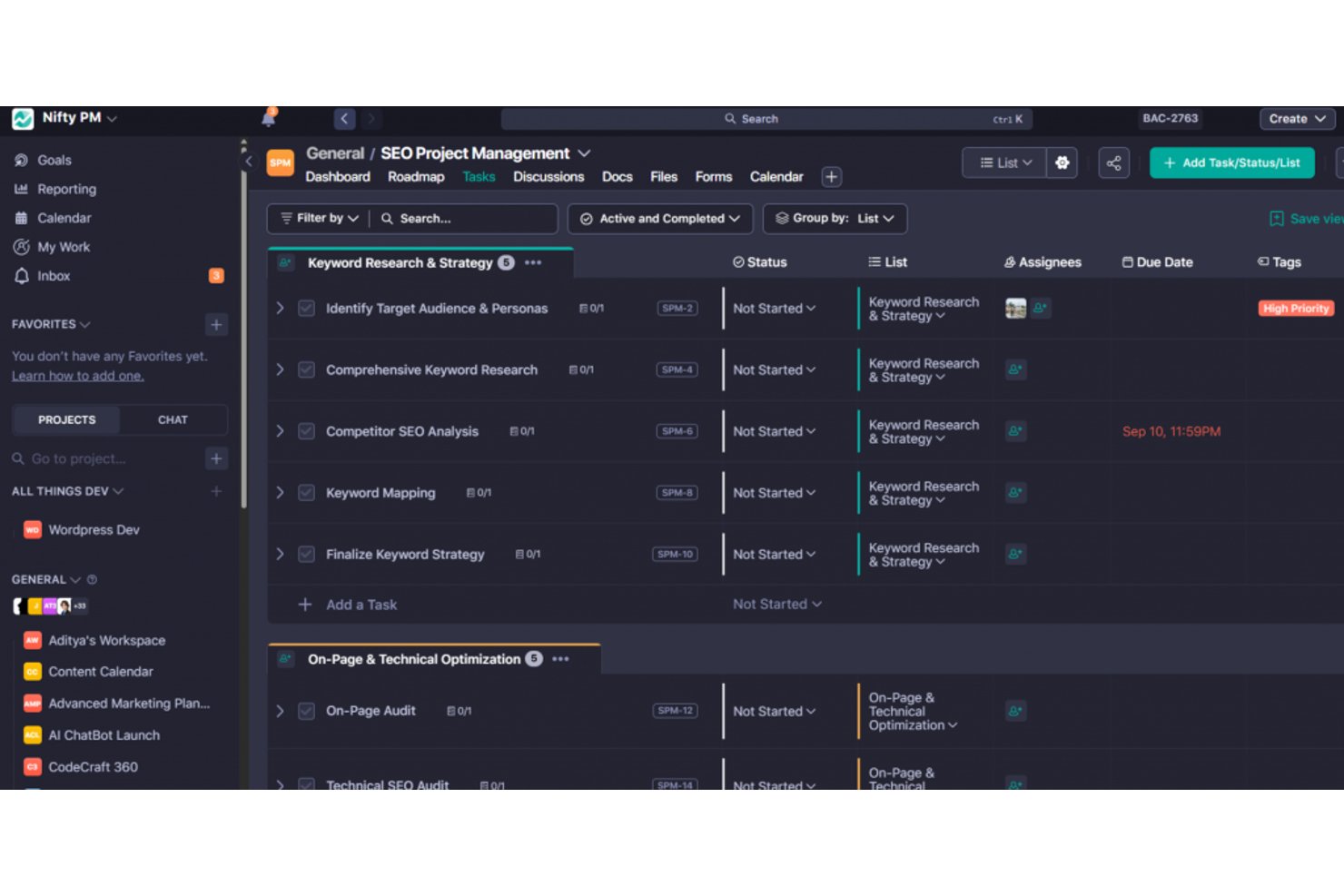Open the view settings gear icon

tap(1062, 162)
